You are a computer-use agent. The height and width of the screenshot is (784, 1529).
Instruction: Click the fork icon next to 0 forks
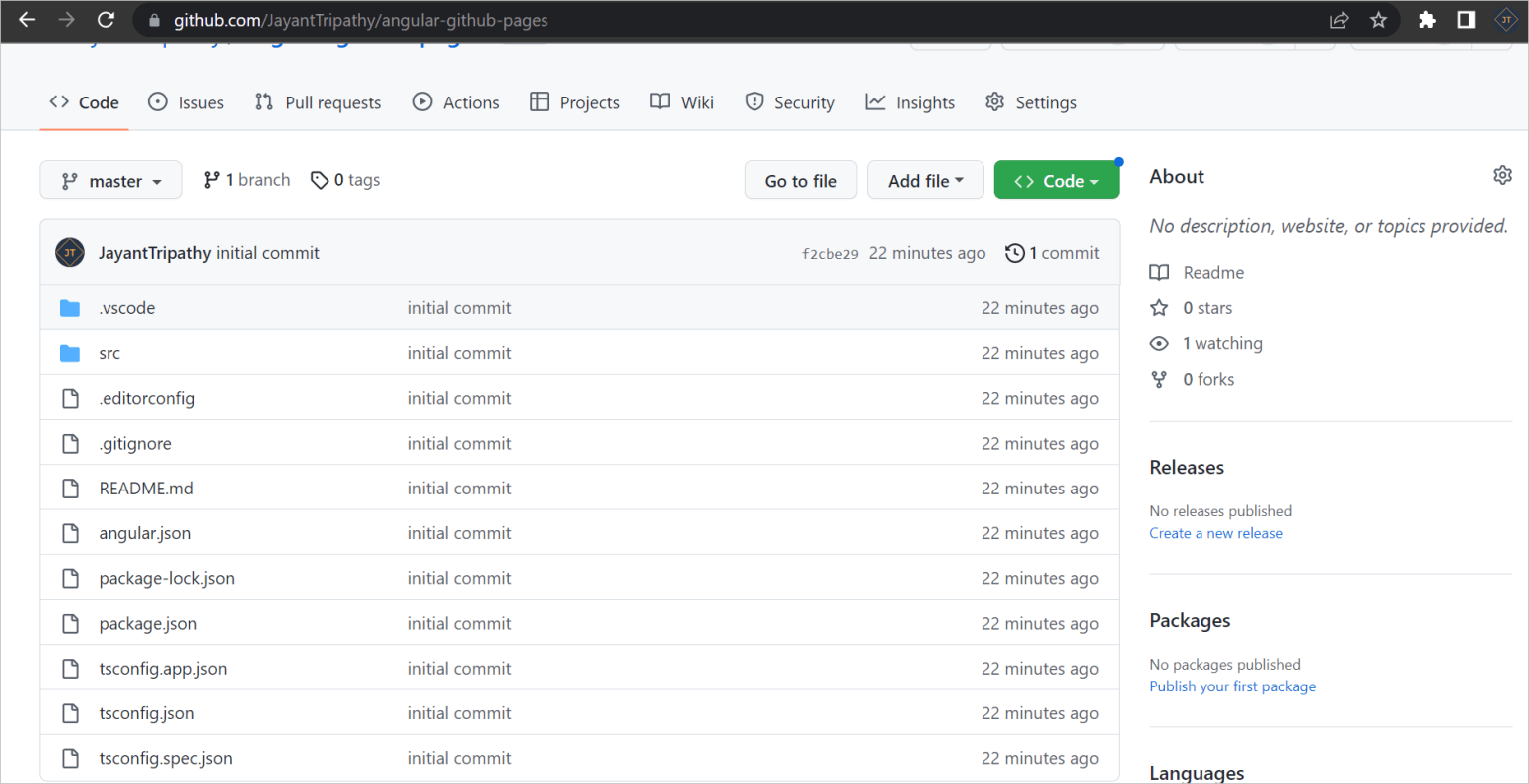tap(1159, 380)
